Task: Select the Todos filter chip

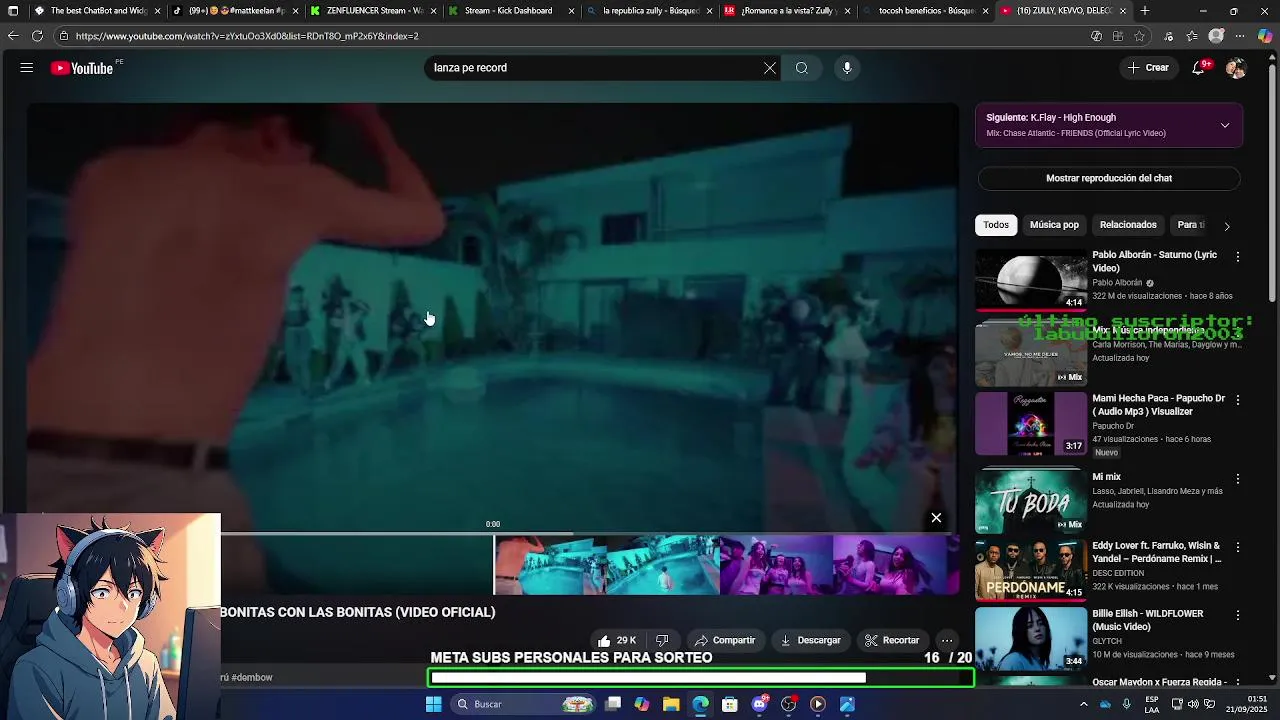Action: point(996,225)
